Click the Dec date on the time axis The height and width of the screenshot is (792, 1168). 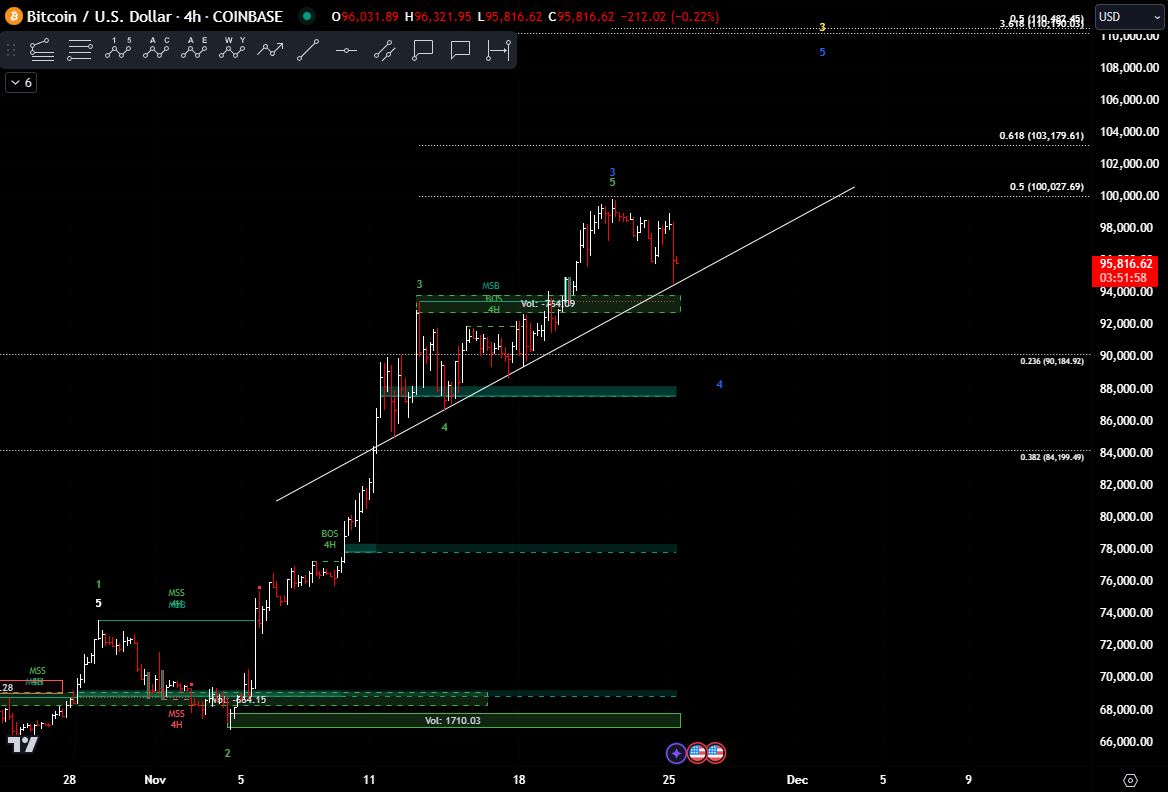[797, 780]
